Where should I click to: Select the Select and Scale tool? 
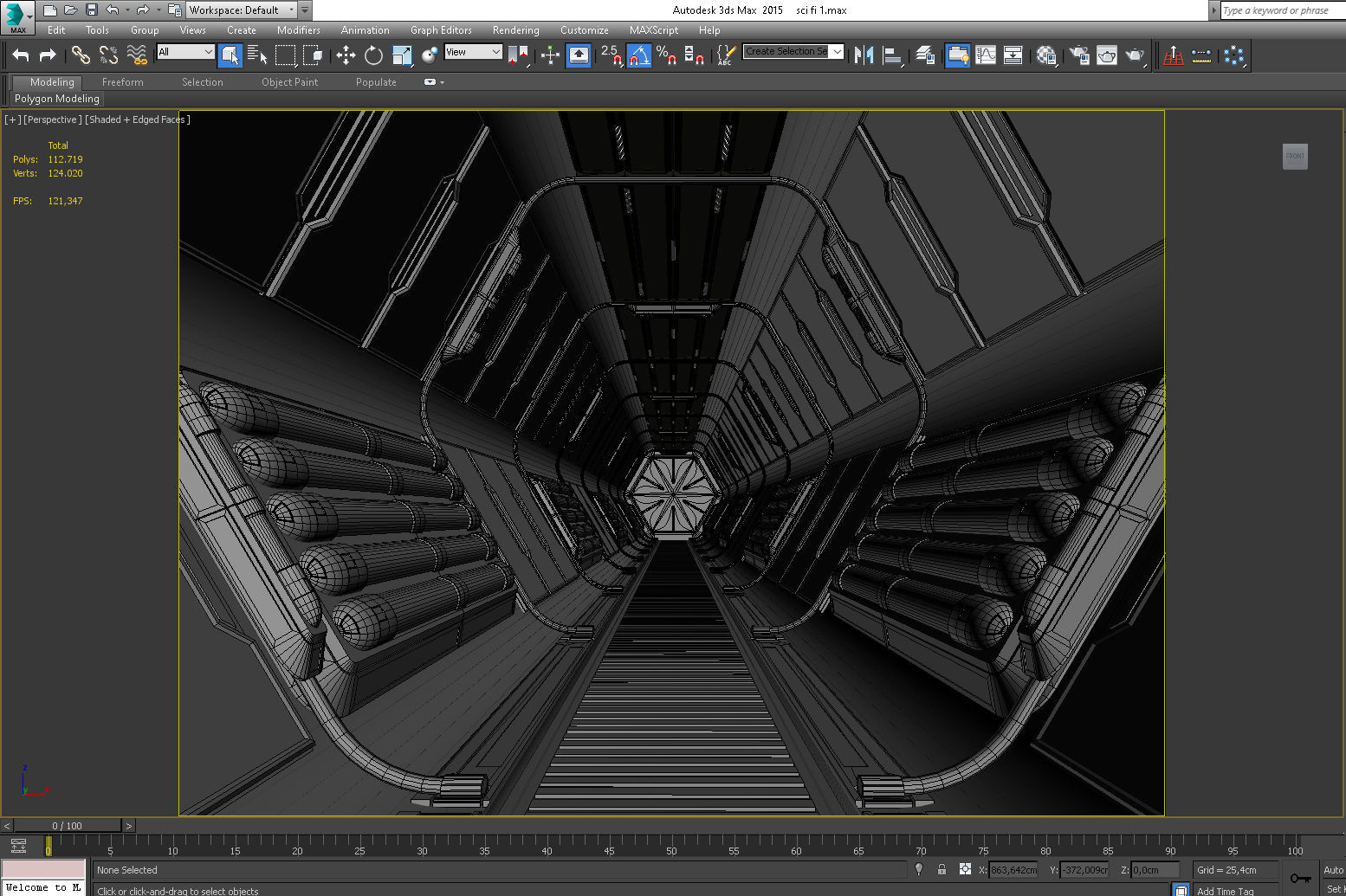pos(402,55)
